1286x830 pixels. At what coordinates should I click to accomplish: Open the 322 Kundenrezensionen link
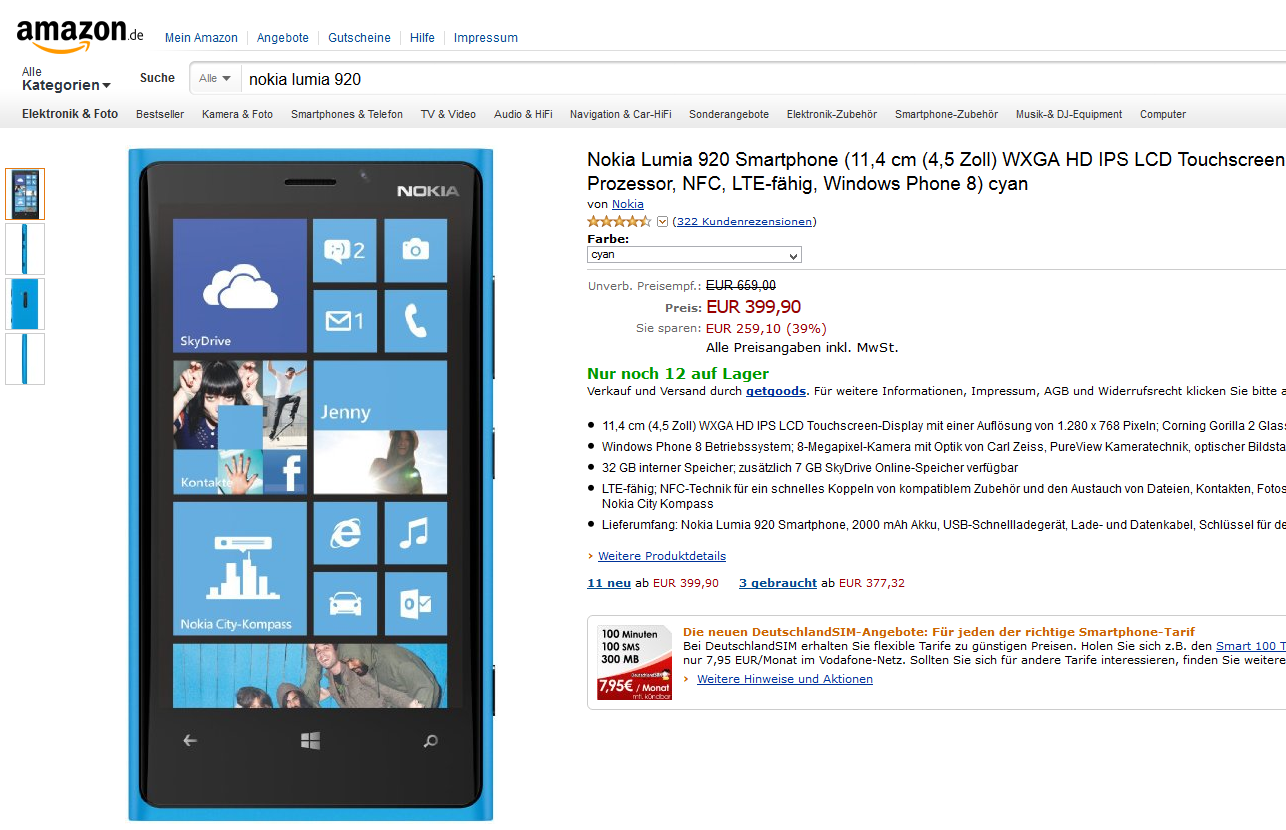[744, 222]
